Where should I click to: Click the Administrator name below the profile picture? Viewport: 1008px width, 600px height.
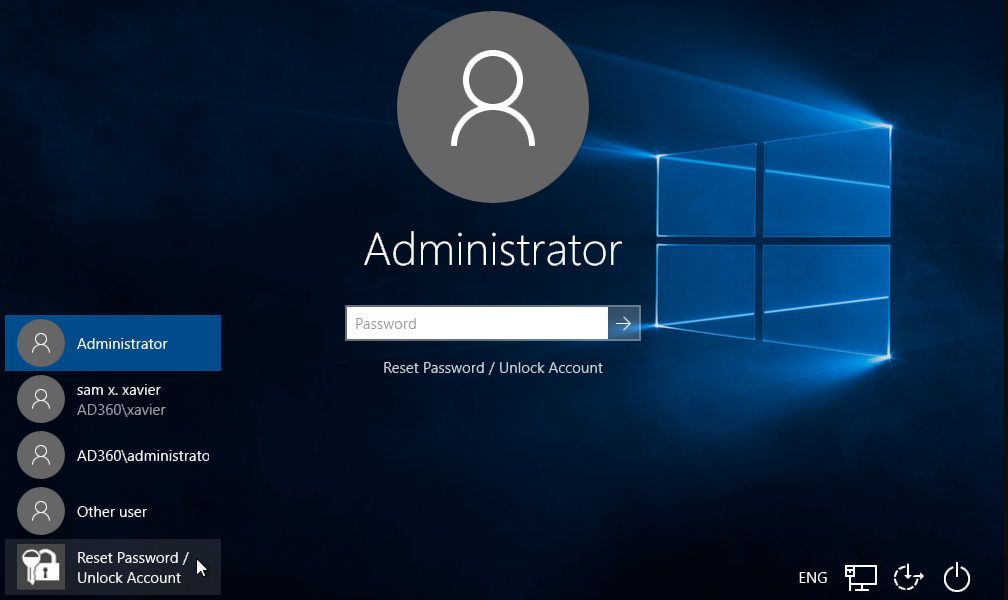tap(492, 250)
